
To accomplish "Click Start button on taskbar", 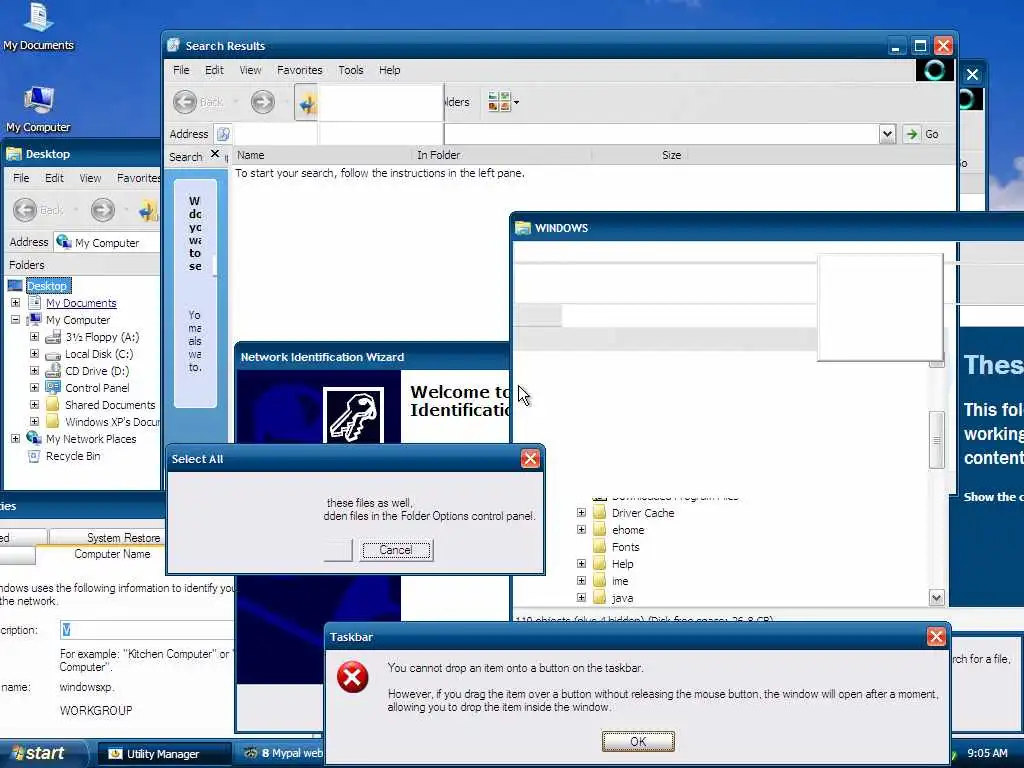I will click(42, 754).
